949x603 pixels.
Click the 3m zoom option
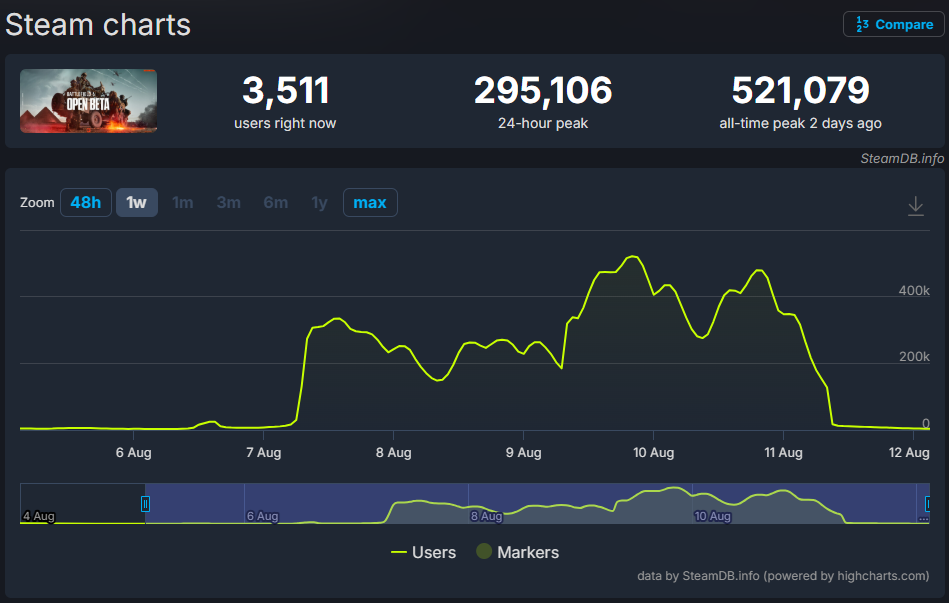(229, 203)
